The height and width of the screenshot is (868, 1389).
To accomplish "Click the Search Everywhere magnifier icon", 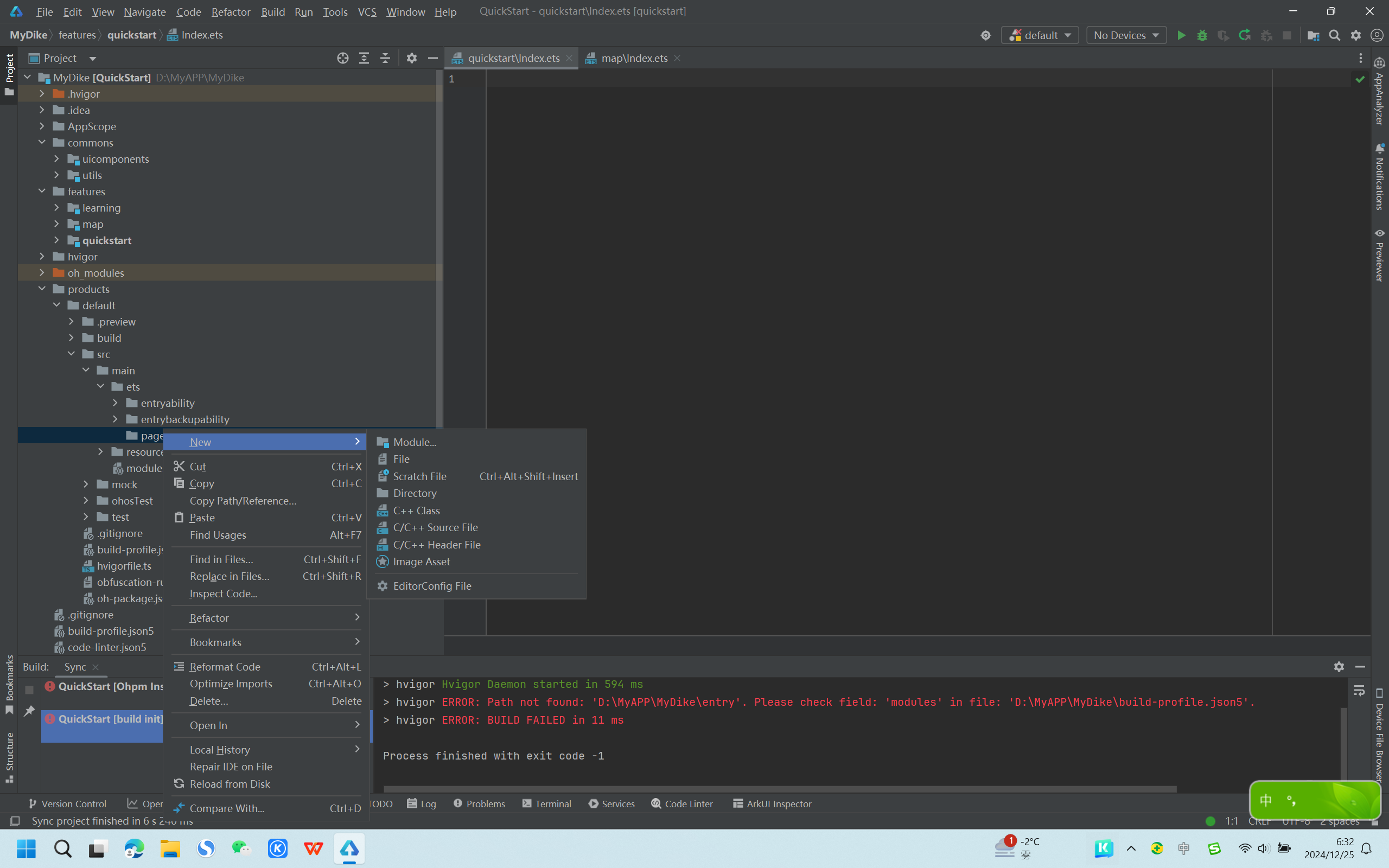I will pyautogui.click(x=1335, y=35).
